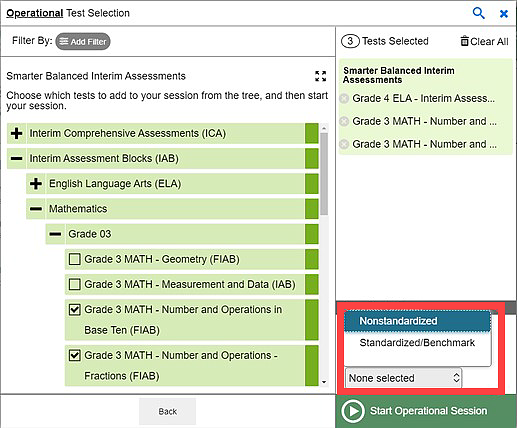517x428 pixels.
Task: Collapse the Mathematics node
Action: 36,209
